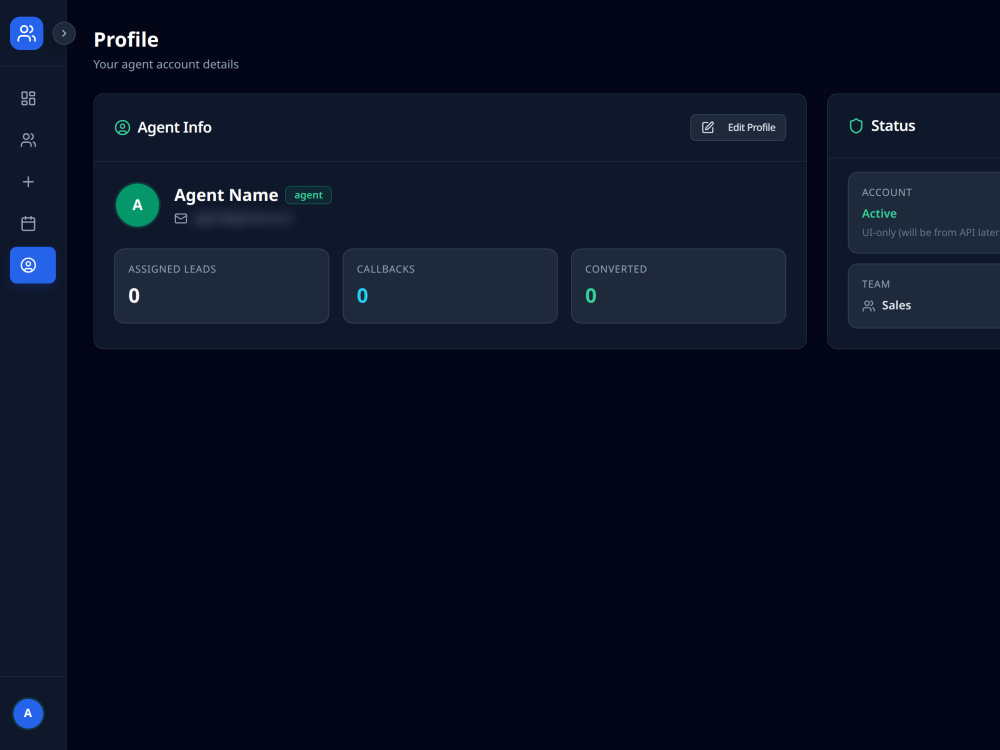Click the Callbacks stat card

pos(450,286)
